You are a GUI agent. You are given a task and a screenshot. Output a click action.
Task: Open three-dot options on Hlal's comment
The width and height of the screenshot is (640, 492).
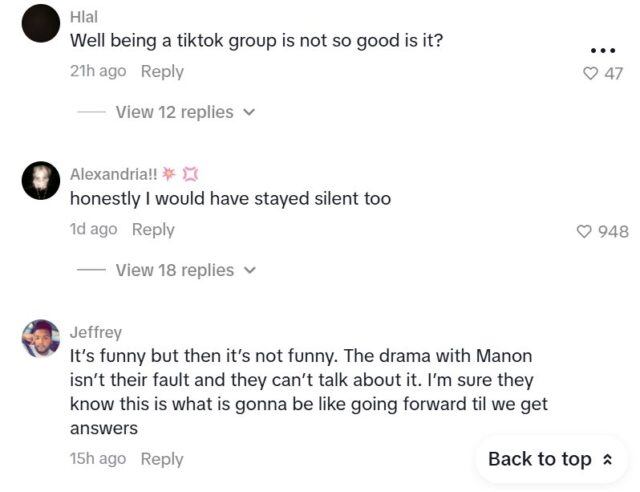(600, 50)
